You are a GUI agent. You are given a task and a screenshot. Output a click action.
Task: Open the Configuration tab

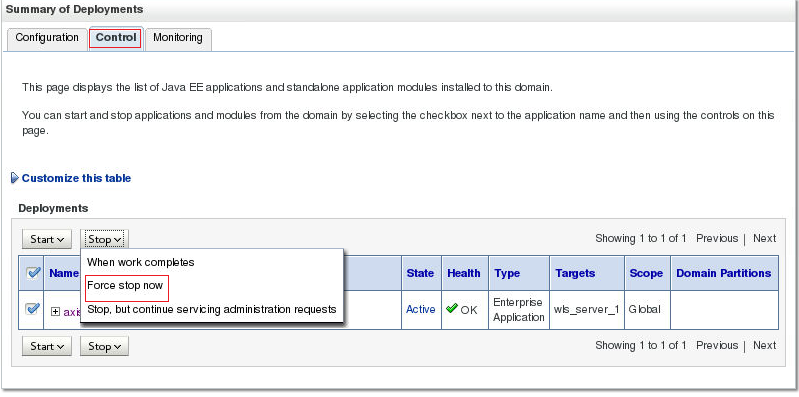pos(47,38)
